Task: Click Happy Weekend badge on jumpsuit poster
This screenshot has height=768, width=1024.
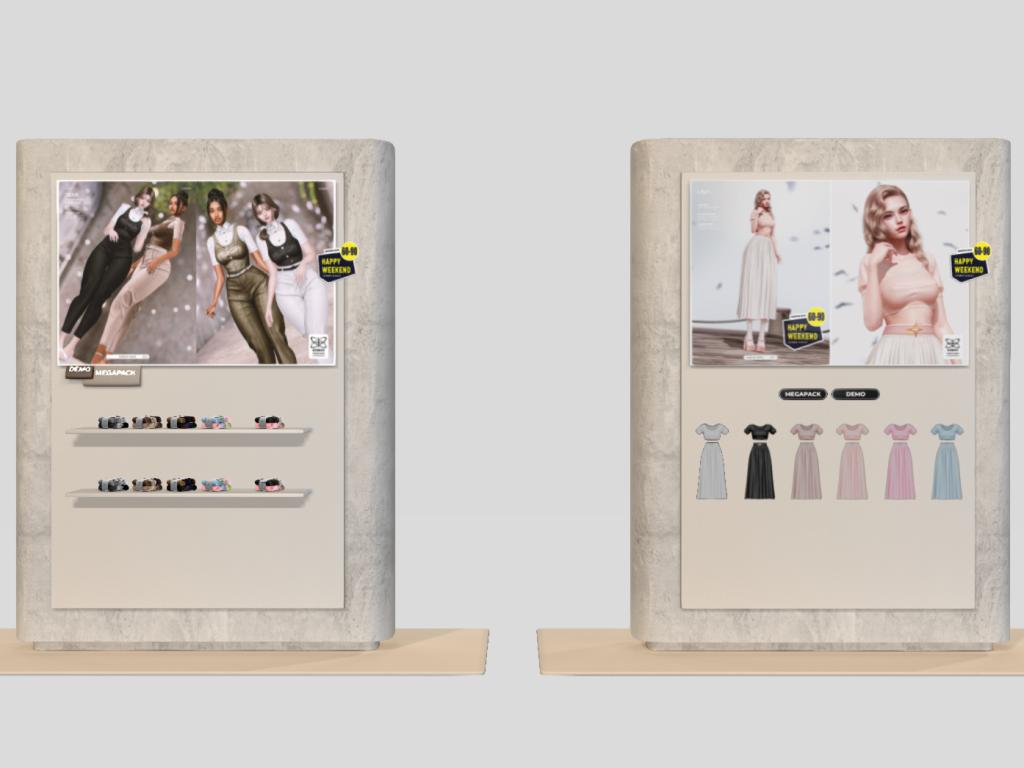Action: (x=338, y=262)
